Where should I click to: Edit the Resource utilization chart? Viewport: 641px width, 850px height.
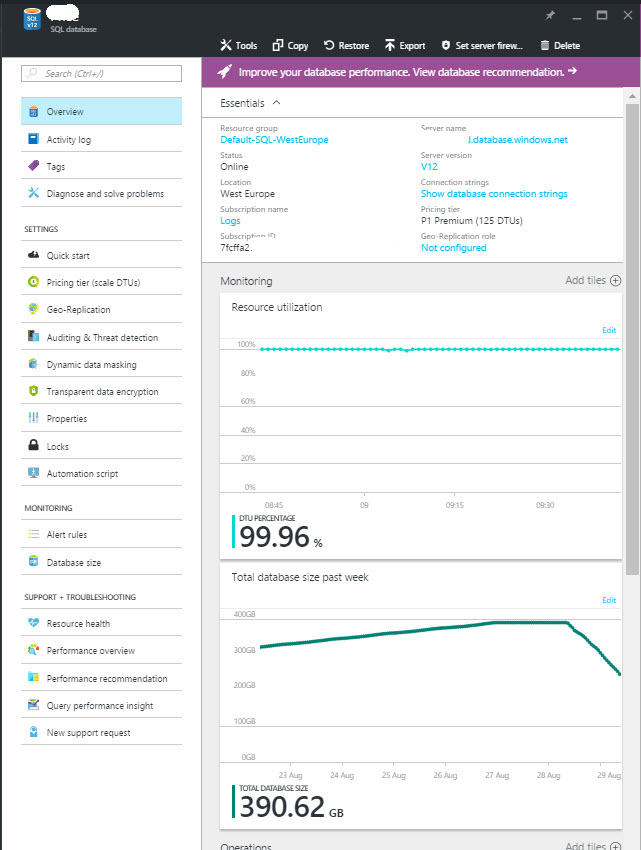tap(609, 330)
